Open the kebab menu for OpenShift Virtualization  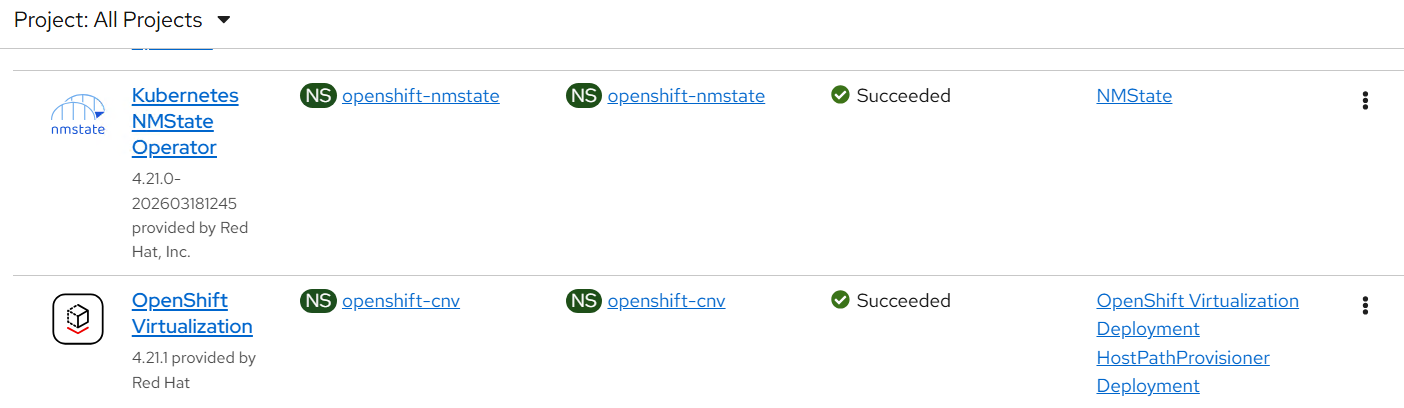1365,305
